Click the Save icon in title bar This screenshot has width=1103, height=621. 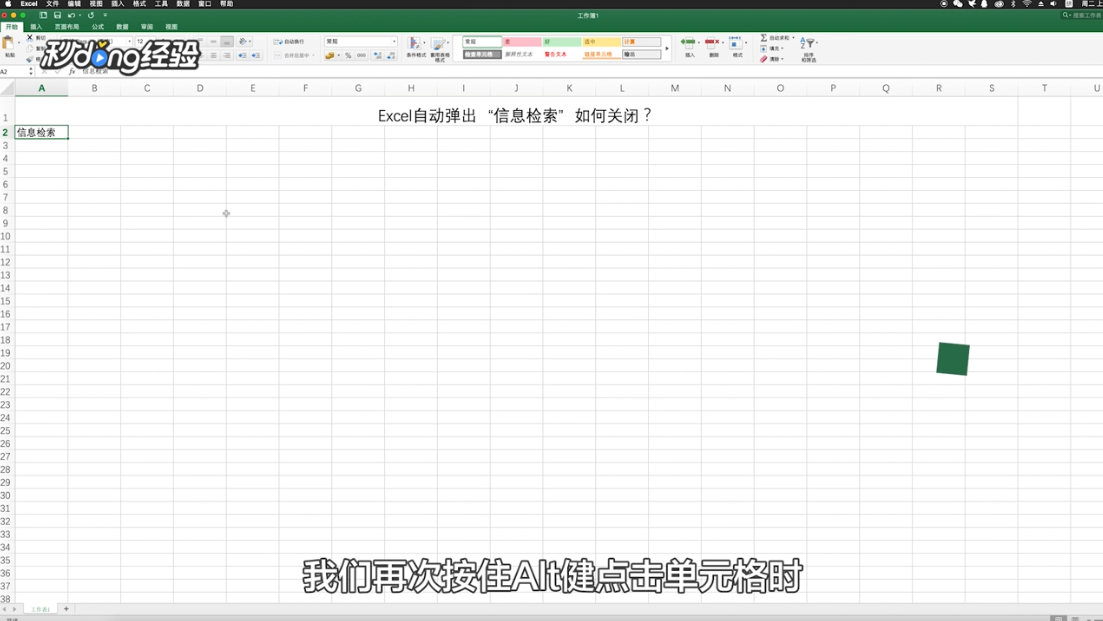tap(57, 15)
